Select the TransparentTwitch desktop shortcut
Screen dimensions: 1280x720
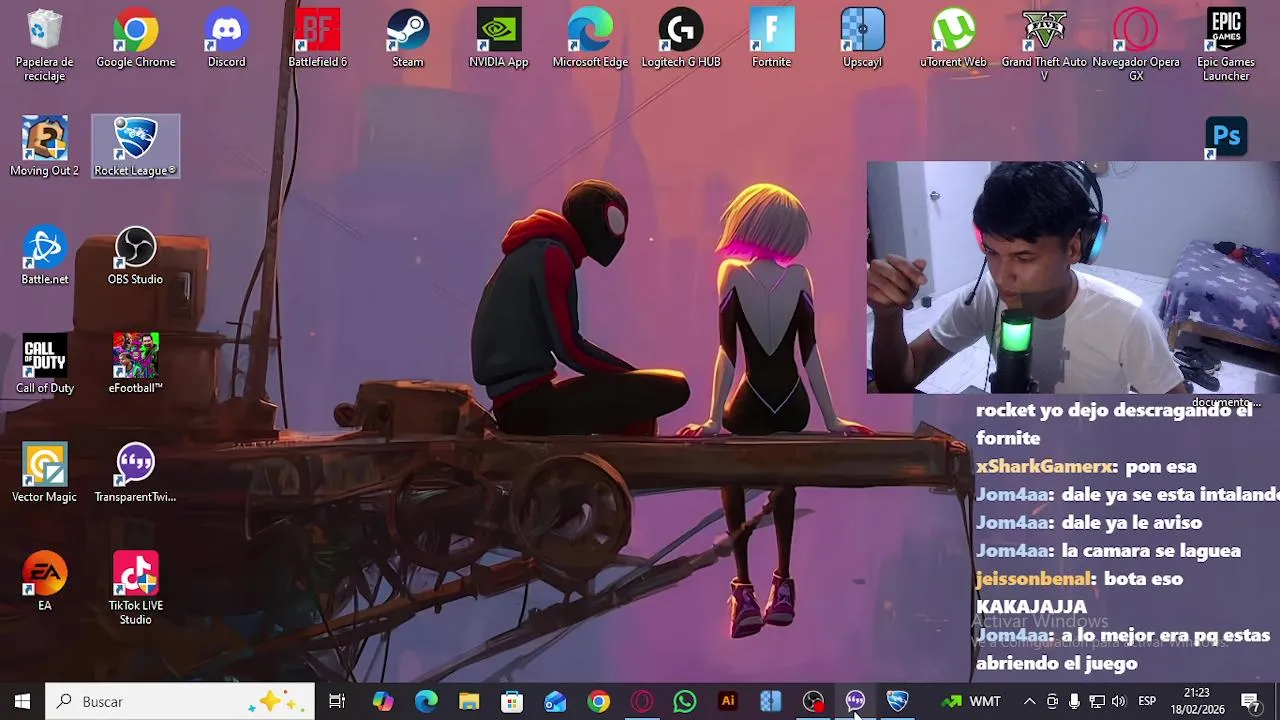(x=135, y=473)
